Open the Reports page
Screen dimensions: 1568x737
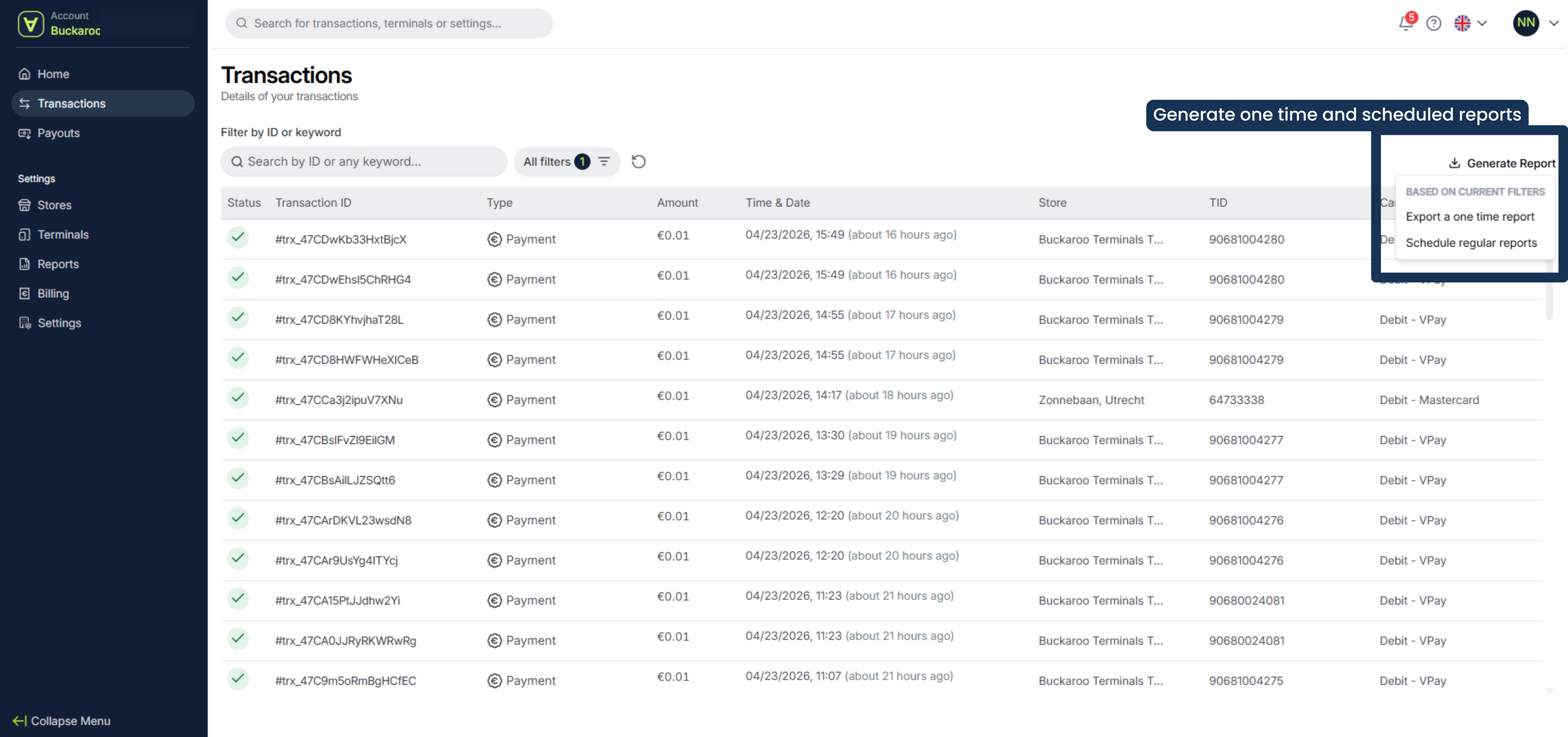[103, 264]
